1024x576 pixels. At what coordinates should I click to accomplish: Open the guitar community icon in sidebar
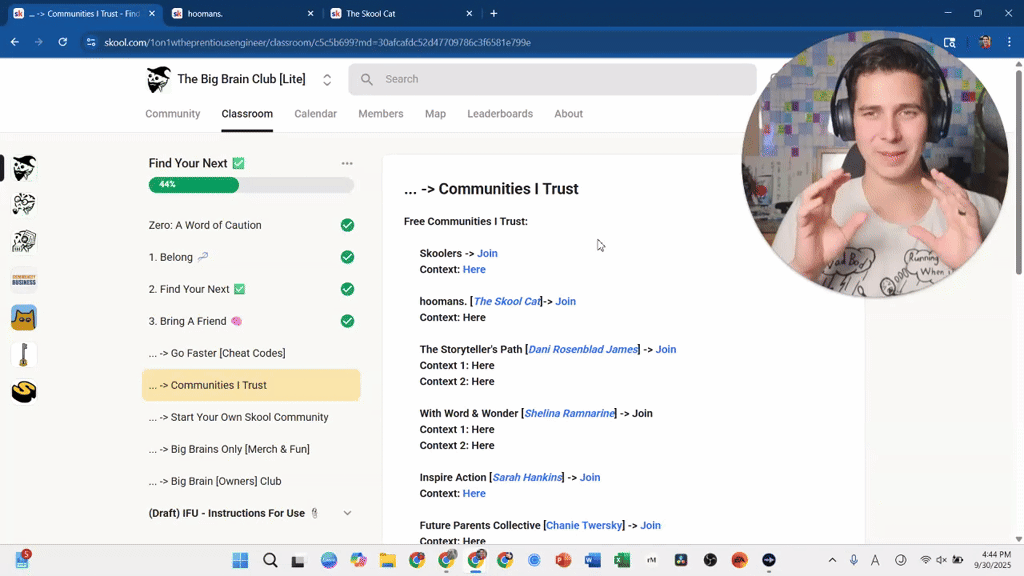24,355
